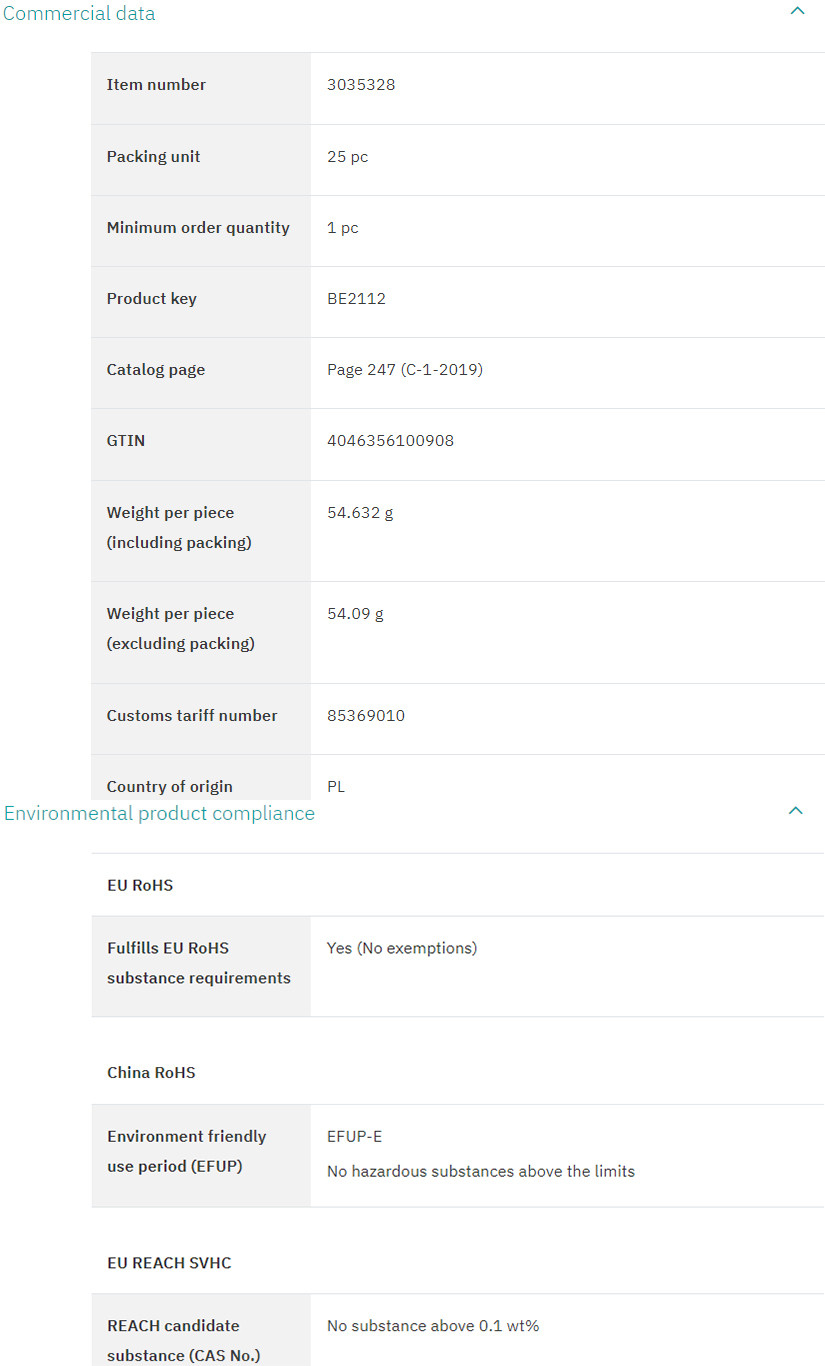Select the Yes (No exemptions) text
The width and height of the screenshot is (825, 1366).
tap(402, 948)
